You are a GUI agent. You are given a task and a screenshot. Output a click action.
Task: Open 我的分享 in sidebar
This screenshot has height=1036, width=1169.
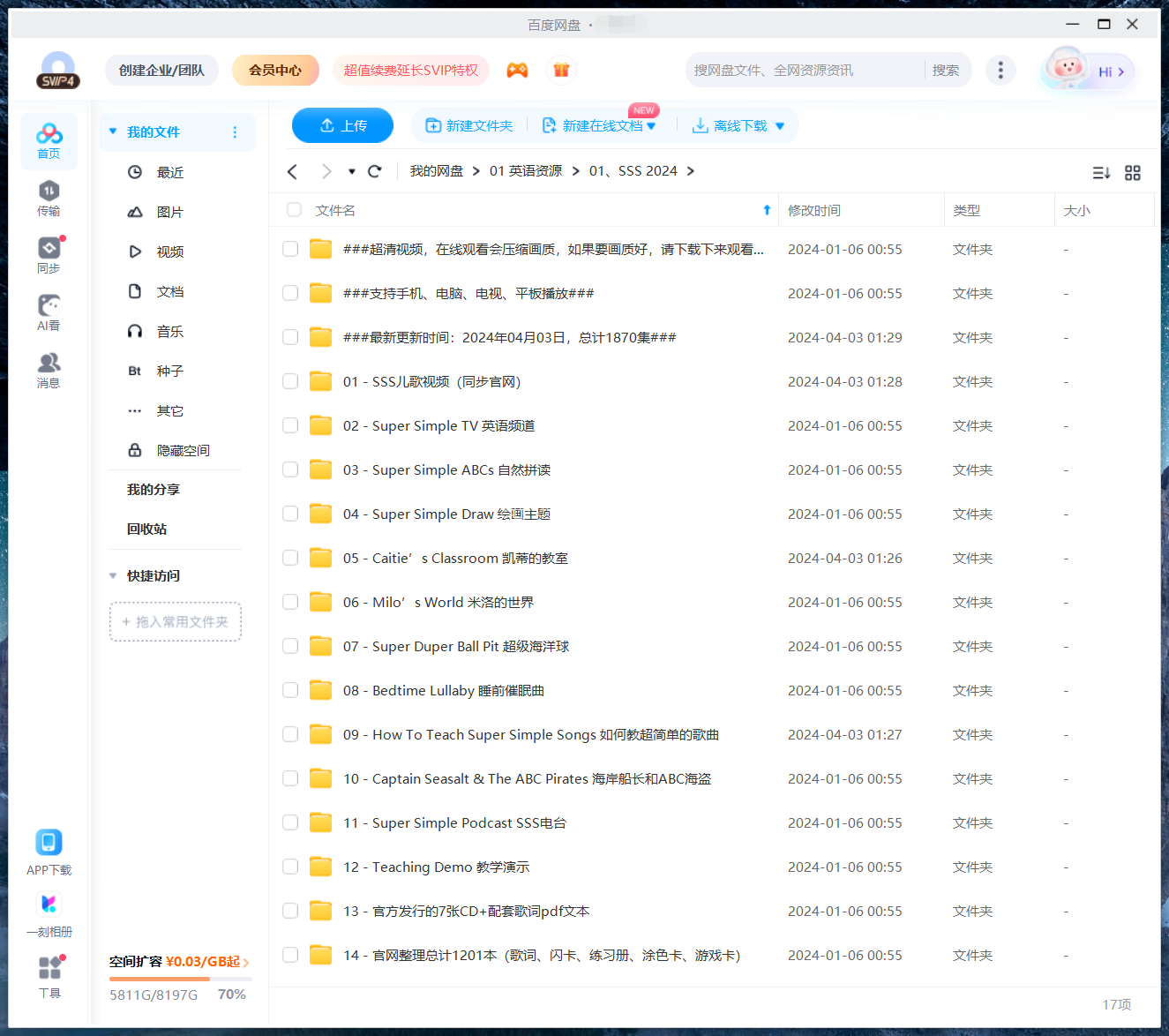tap(153, 490)
